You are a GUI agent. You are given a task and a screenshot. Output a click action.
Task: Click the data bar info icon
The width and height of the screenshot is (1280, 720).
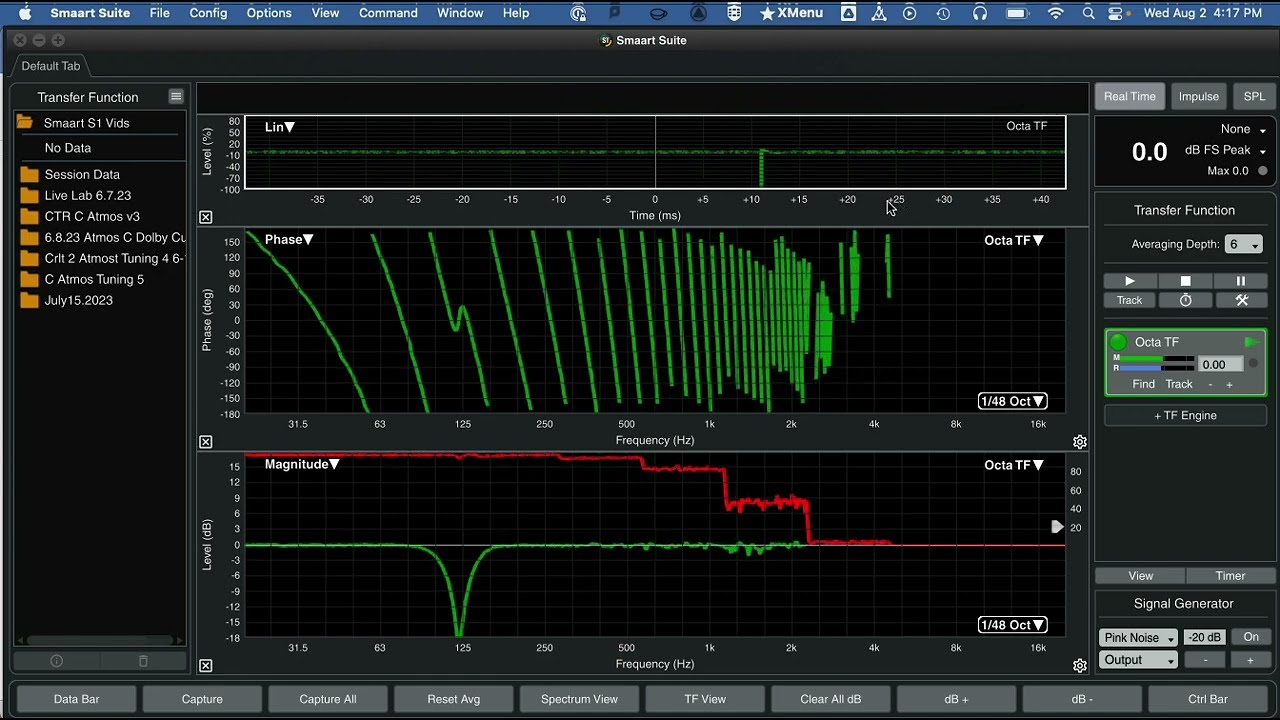[x=57, y=661]
